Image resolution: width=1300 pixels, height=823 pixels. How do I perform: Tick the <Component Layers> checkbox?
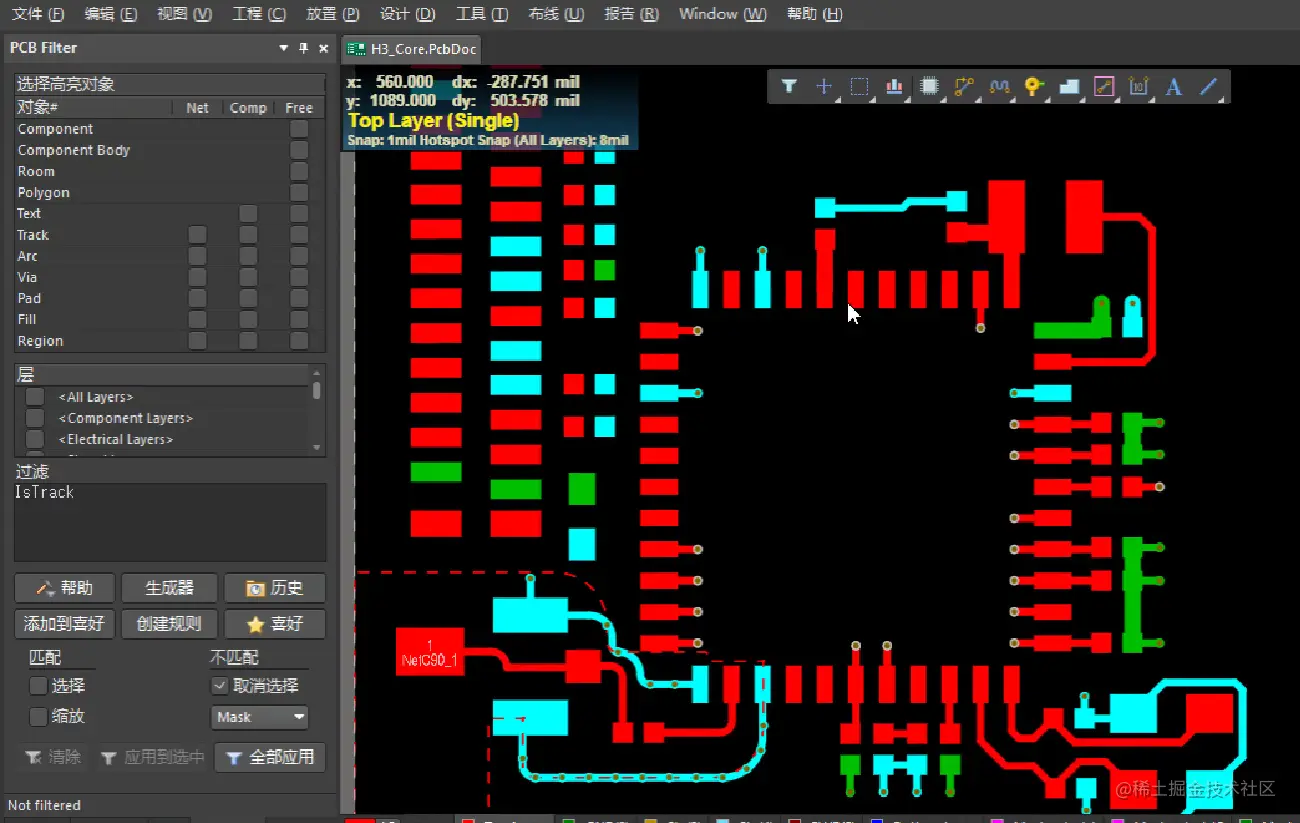click(x=35, y=418)
